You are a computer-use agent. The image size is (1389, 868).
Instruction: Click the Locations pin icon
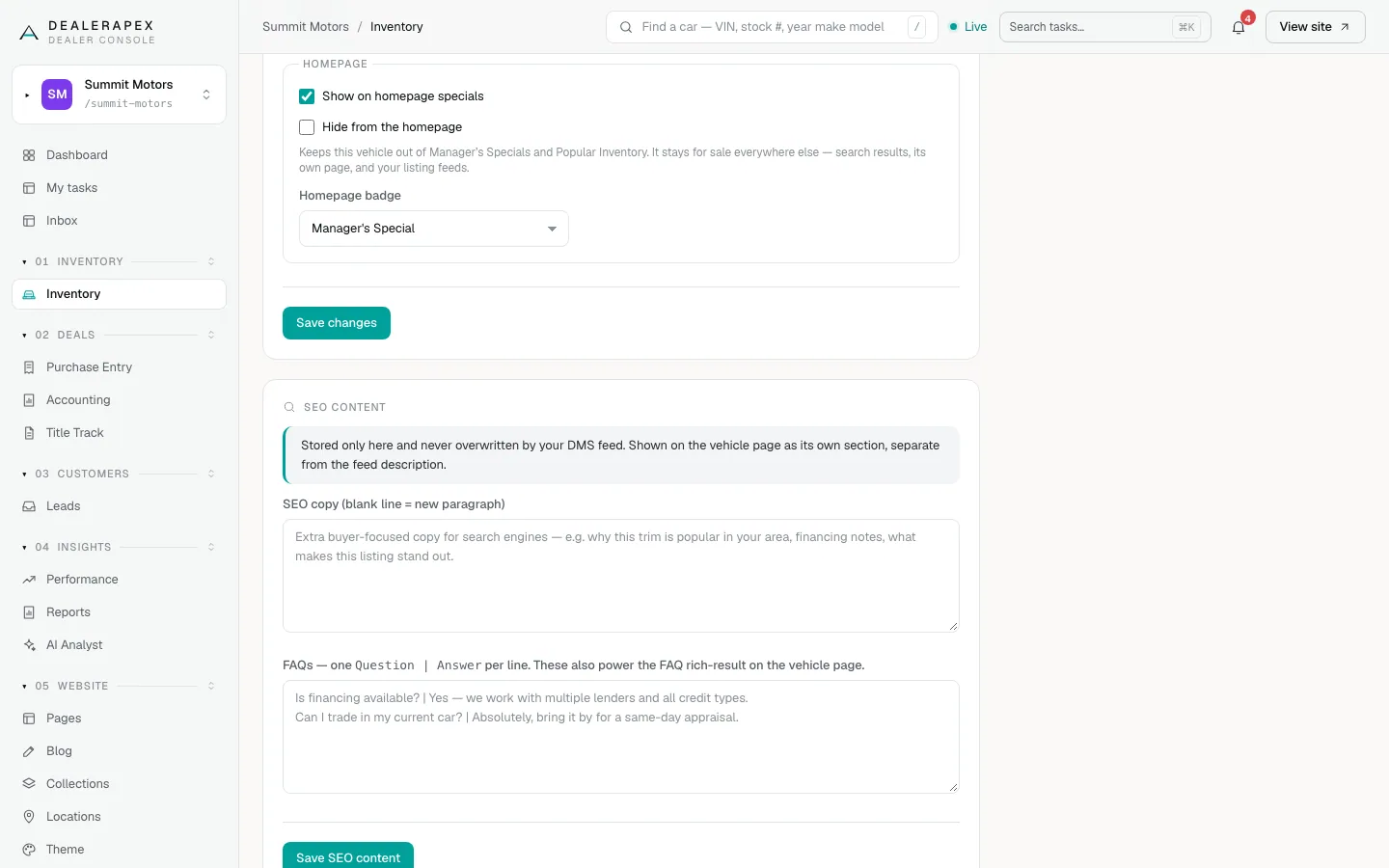(x=29, y=817)
